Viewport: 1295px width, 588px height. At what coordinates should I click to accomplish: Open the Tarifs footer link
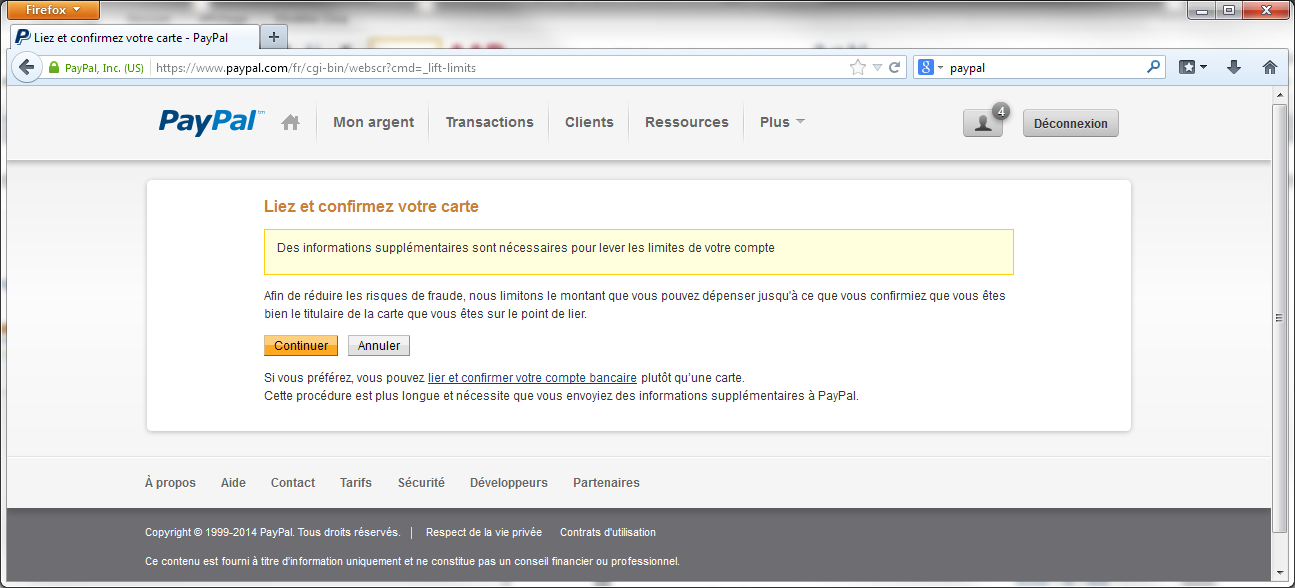tap(356, 483)
